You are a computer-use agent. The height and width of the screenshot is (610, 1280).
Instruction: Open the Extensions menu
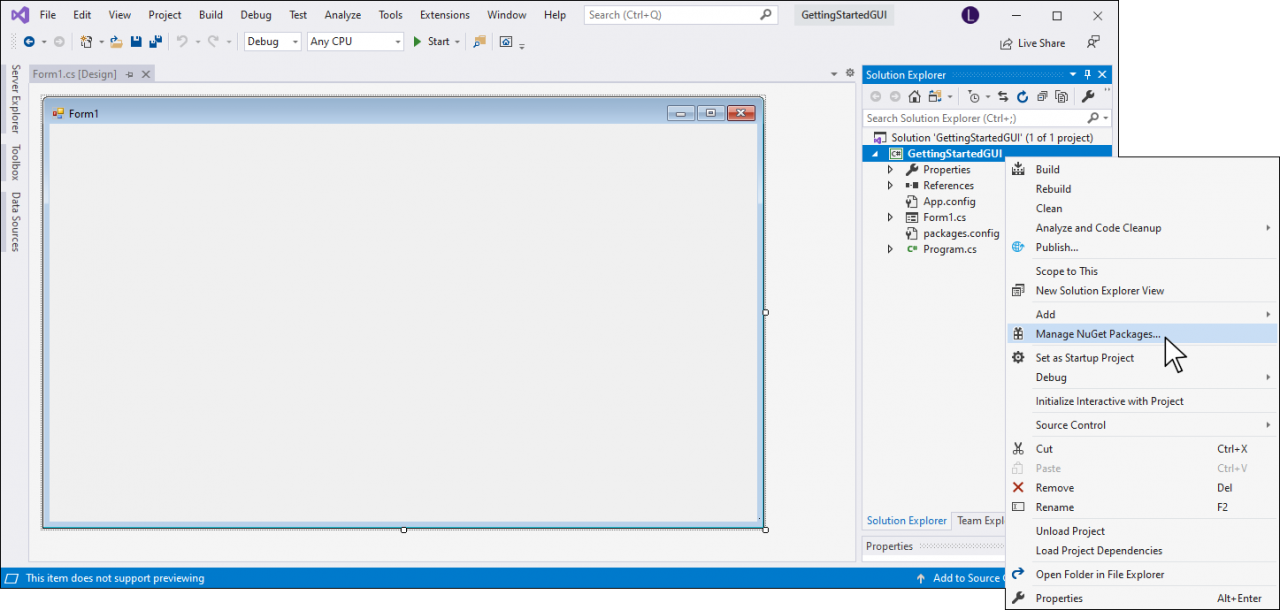point(445,15)
